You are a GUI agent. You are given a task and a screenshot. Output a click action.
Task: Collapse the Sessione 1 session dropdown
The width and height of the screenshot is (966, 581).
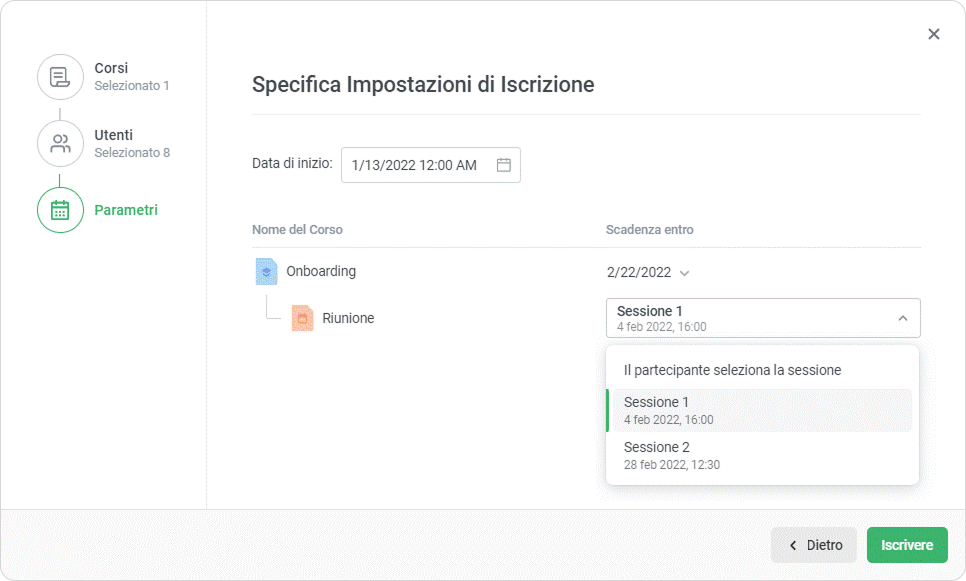tap(762, 318)
